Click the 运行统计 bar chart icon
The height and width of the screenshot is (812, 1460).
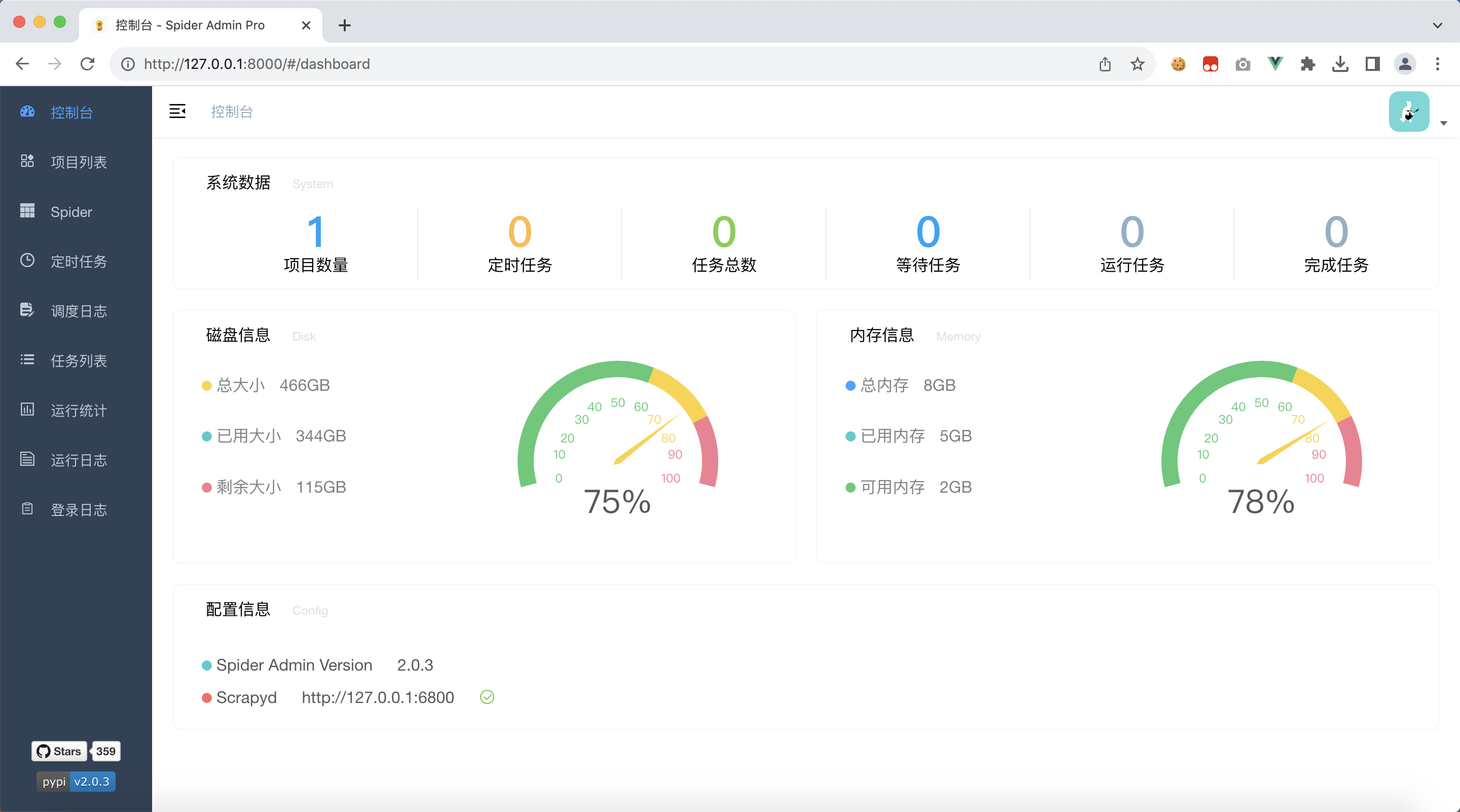[x=27, y=409]
